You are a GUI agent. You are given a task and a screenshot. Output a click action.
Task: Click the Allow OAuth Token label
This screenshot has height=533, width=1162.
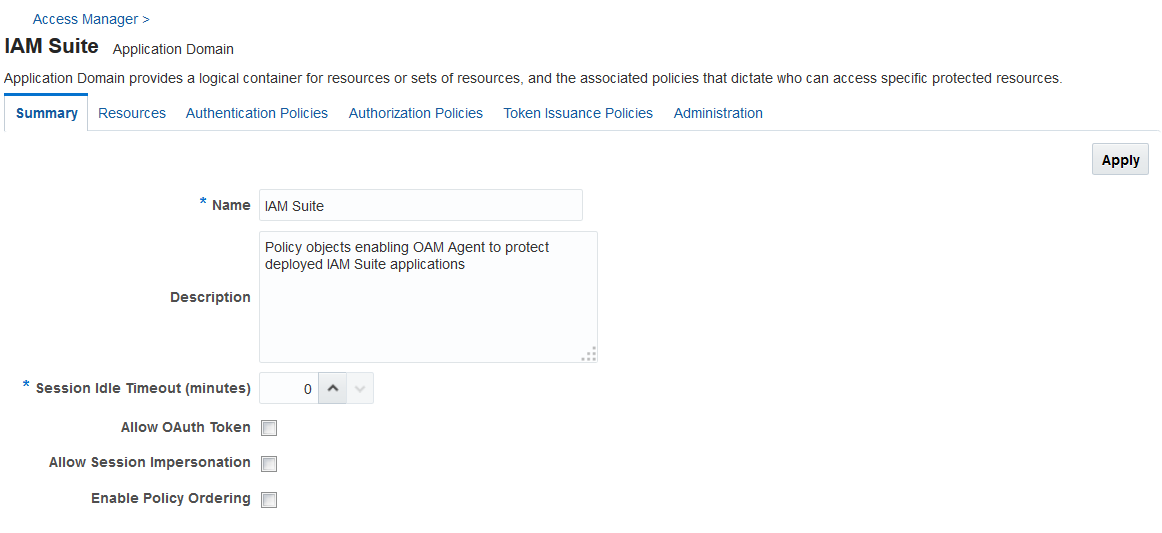pos(185,427)
